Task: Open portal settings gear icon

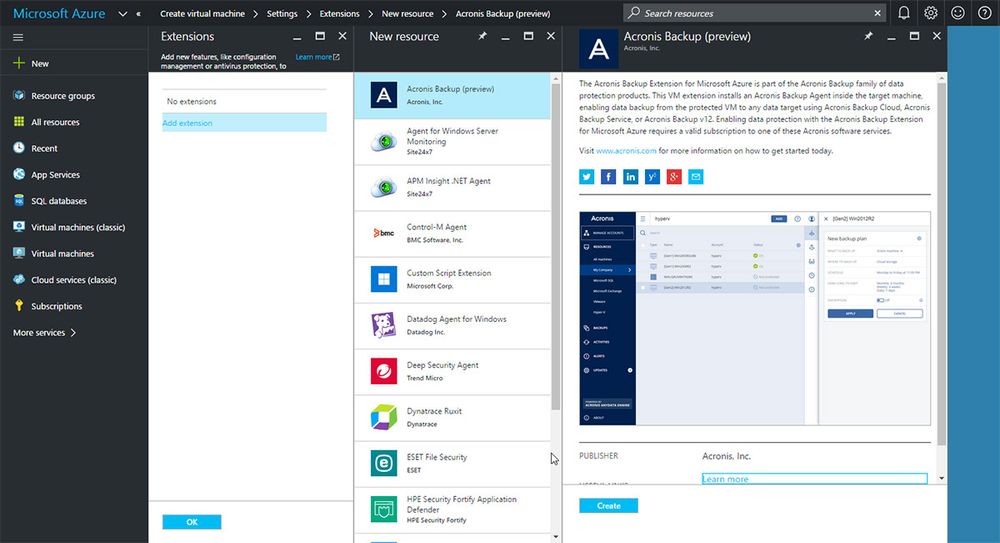Action: click(930, 13)
